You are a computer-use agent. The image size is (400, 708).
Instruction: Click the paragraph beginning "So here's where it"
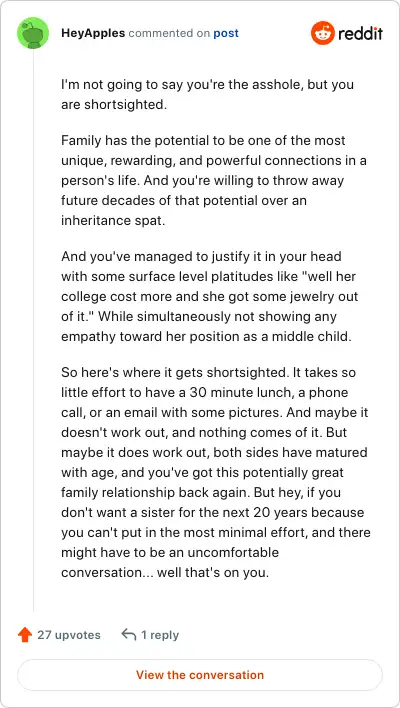coord(216,472)
